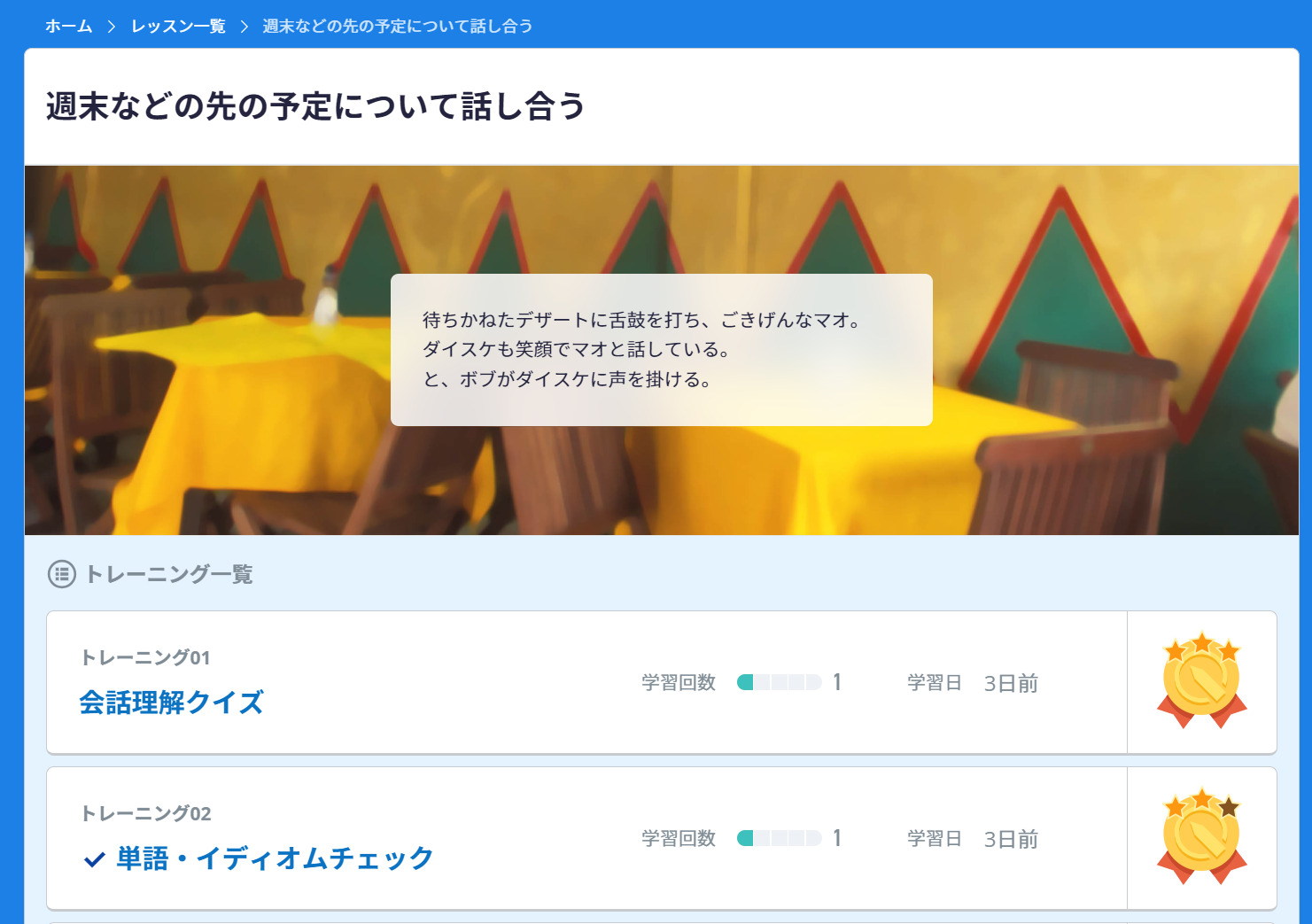This screenshot has height=924, width=1312.
Task: Click breadcrumb 週末などの先の予定について話し合う
Action: click(x=398, y=27)
